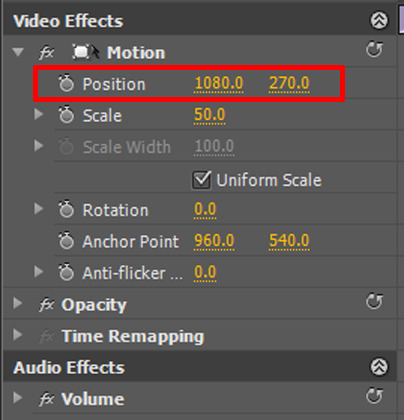Uncheck the Uniform Scale checkbox
The image size is (404, 420).
(201, 180)
